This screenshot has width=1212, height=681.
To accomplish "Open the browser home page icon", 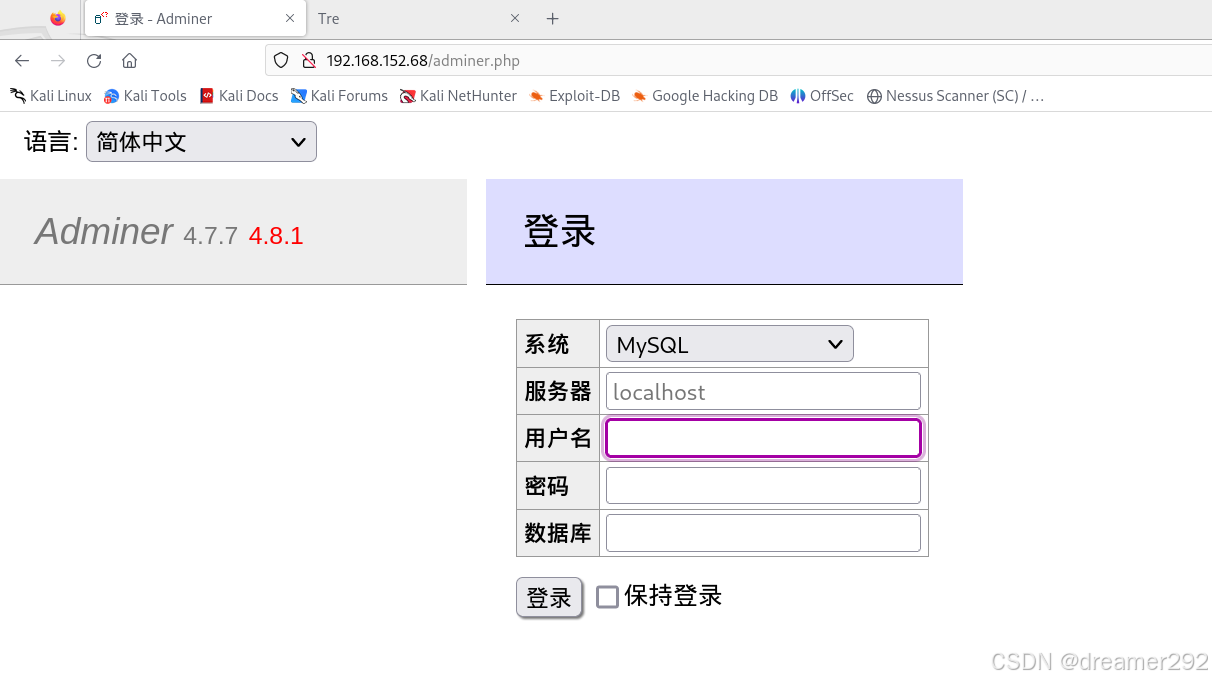I will tap(129, 61).
